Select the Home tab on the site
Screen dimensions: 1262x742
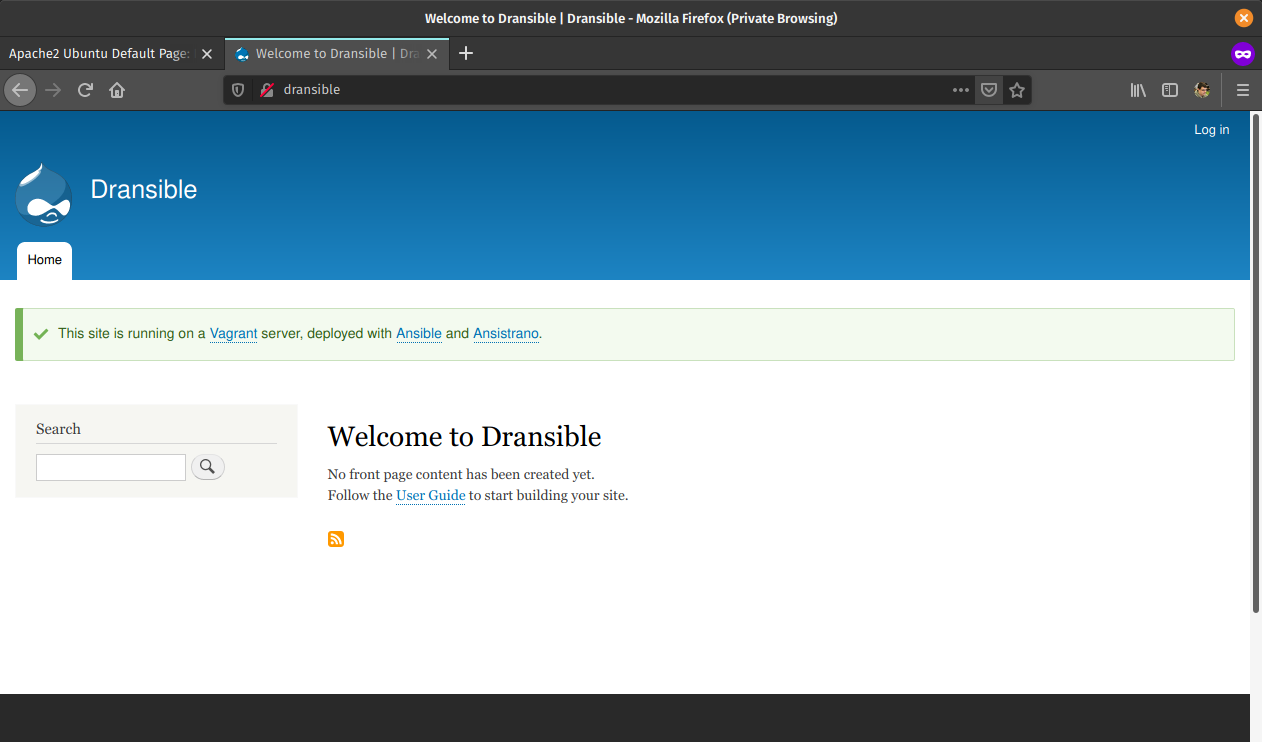44,260
